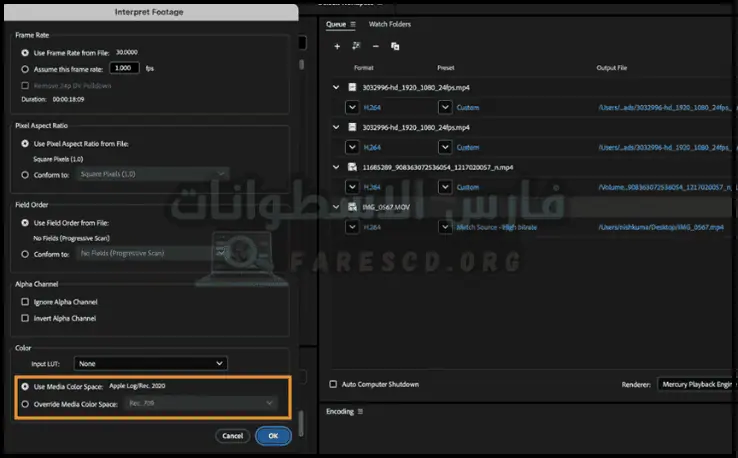This screenshot has height=458, width=738.
Task: Enable the Ignore Alpha Channel checkbox
Action: pos(25,302)
